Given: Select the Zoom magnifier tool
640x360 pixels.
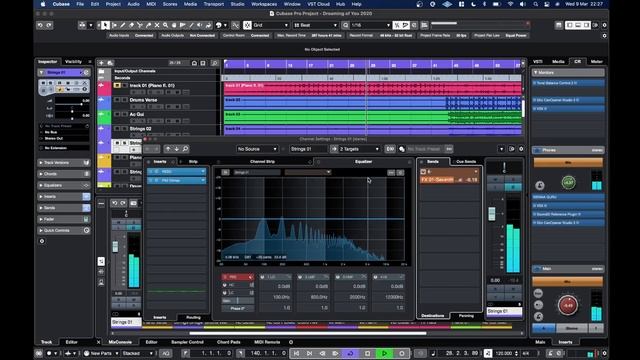Looking at the screenshot, I should click(x=165, y=25).
